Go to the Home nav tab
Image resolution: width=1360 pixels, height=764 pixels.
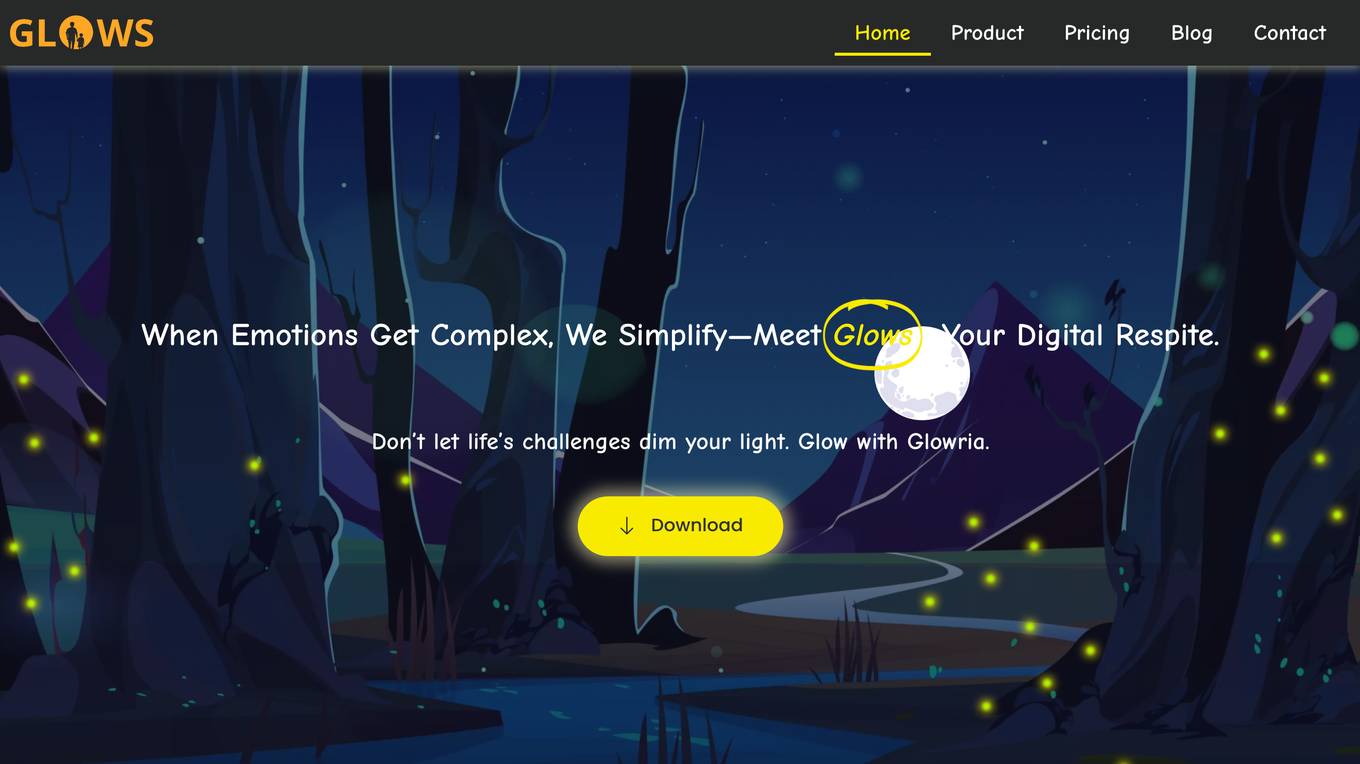882,33
